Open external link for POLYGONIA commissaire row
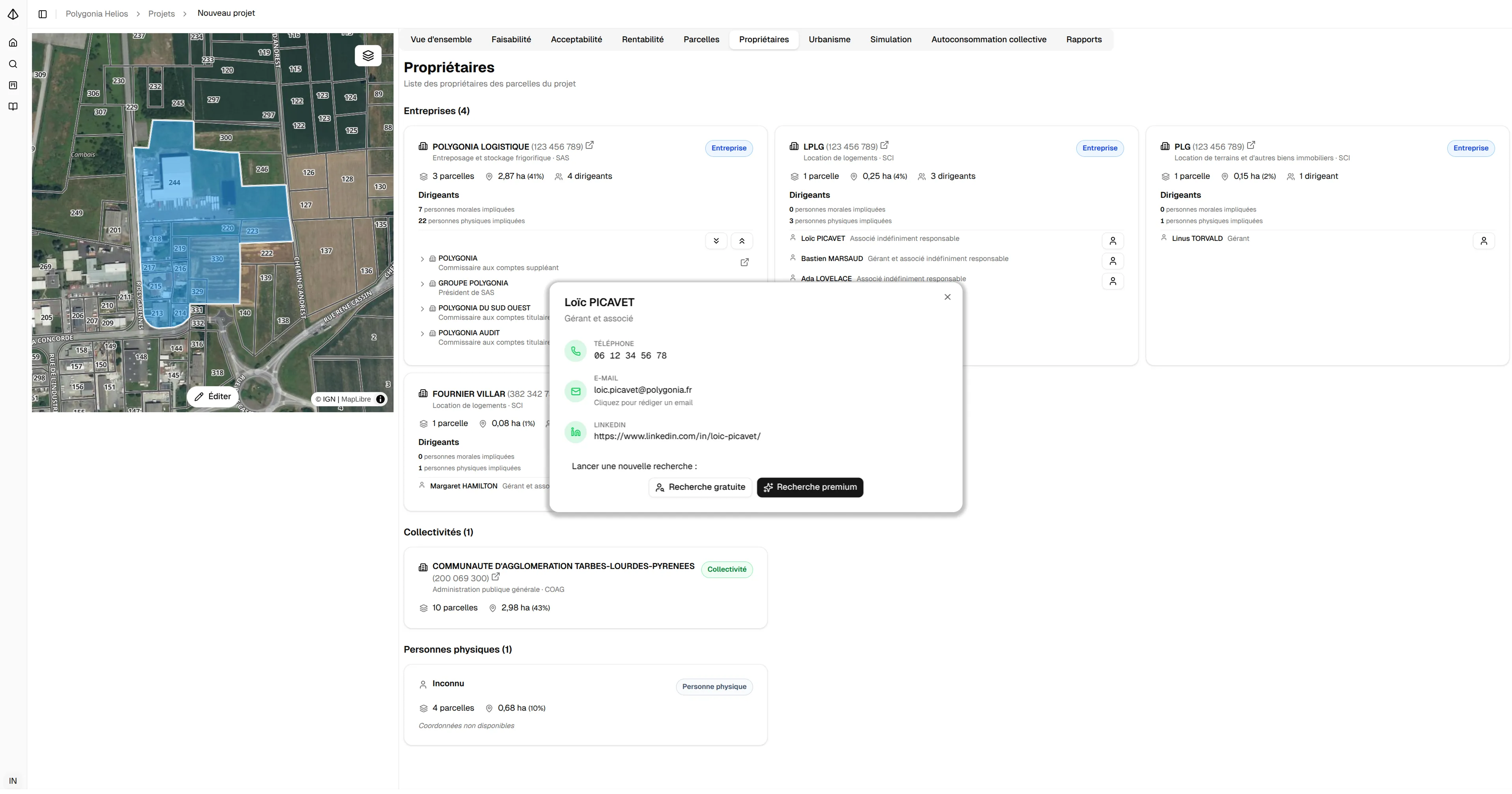Viewport: 1512px width, 794px height. [x=744, y=263]
